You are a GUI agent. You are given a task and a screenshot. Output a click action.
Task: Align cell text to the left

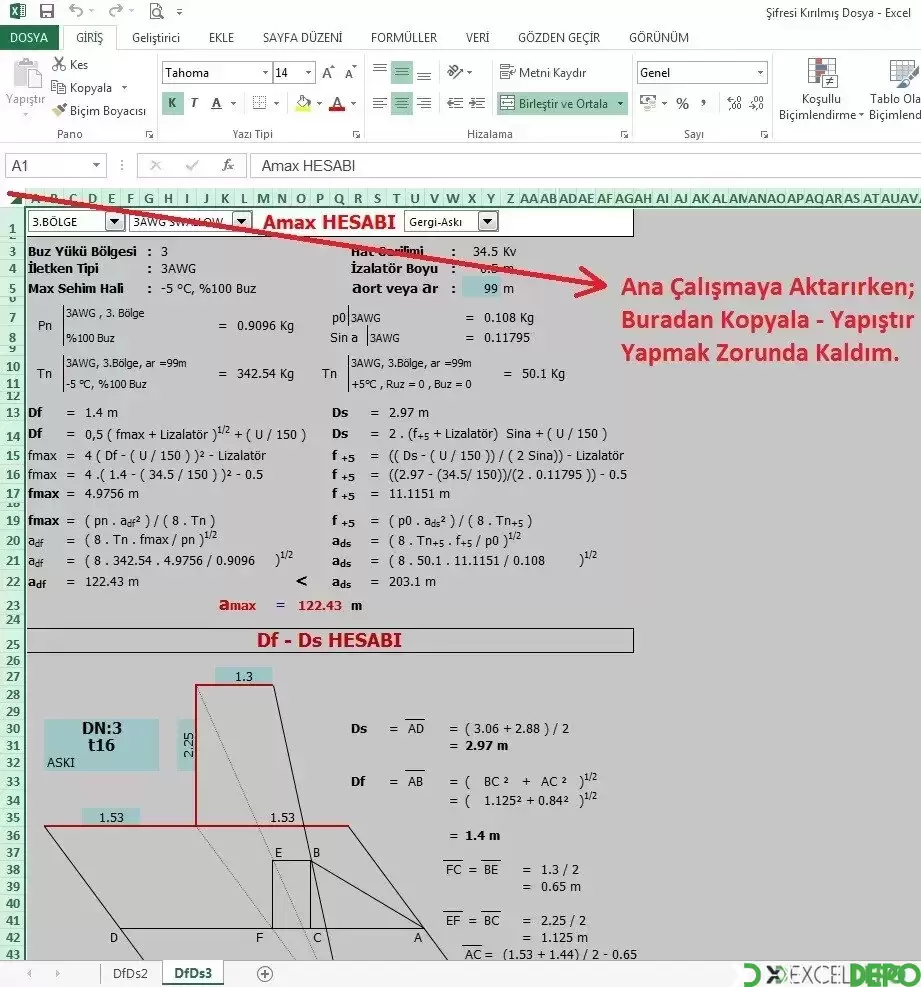click(x=380, y=103)
